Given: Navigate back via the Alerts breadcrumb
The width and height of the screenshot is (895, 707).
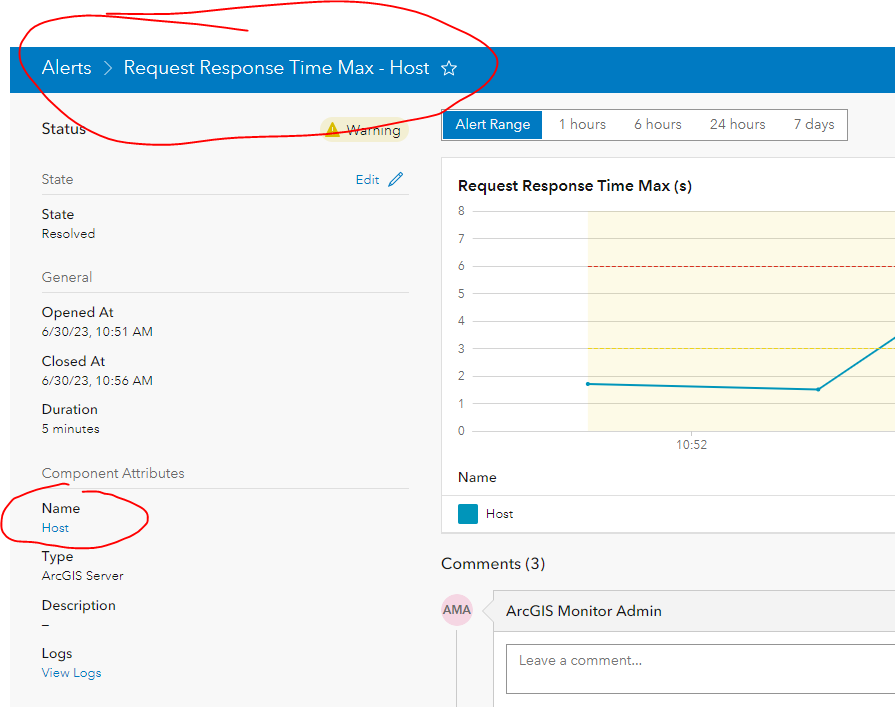Looking at the screenshot, I should (66, 68).
